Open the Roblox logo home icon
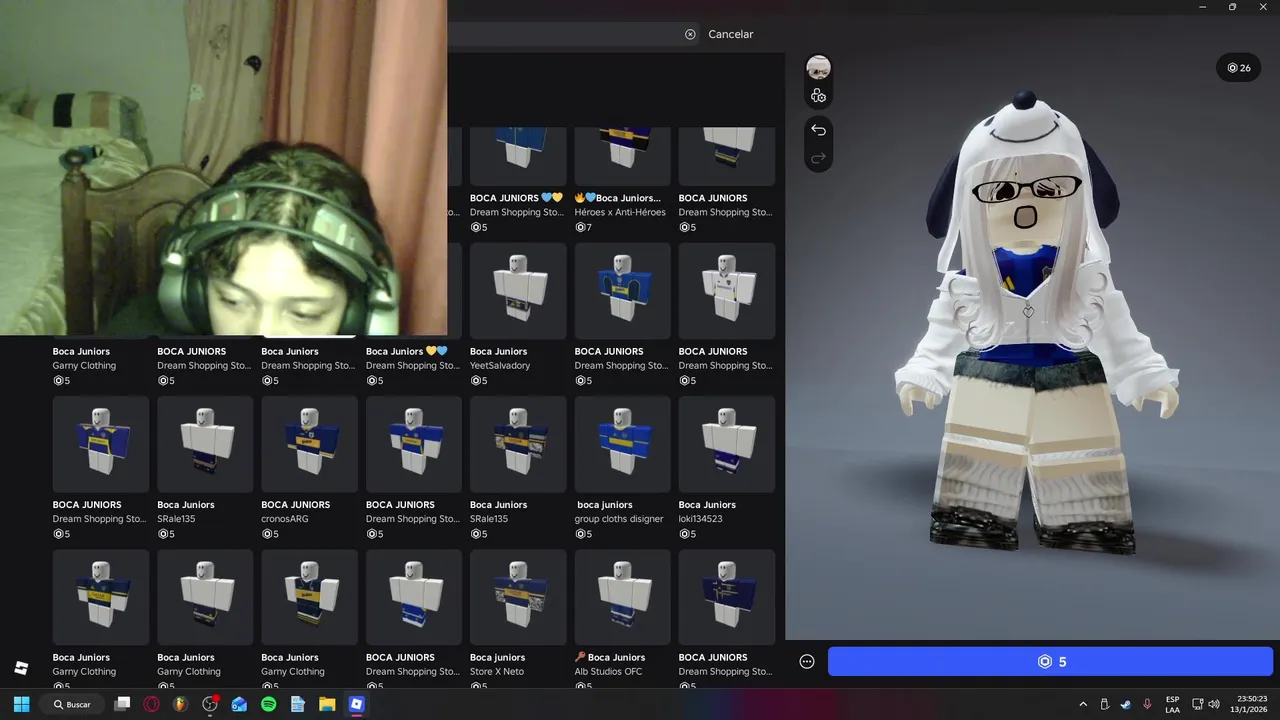The height and width of the screenshot is (720, 1280). tap(21, 667)
